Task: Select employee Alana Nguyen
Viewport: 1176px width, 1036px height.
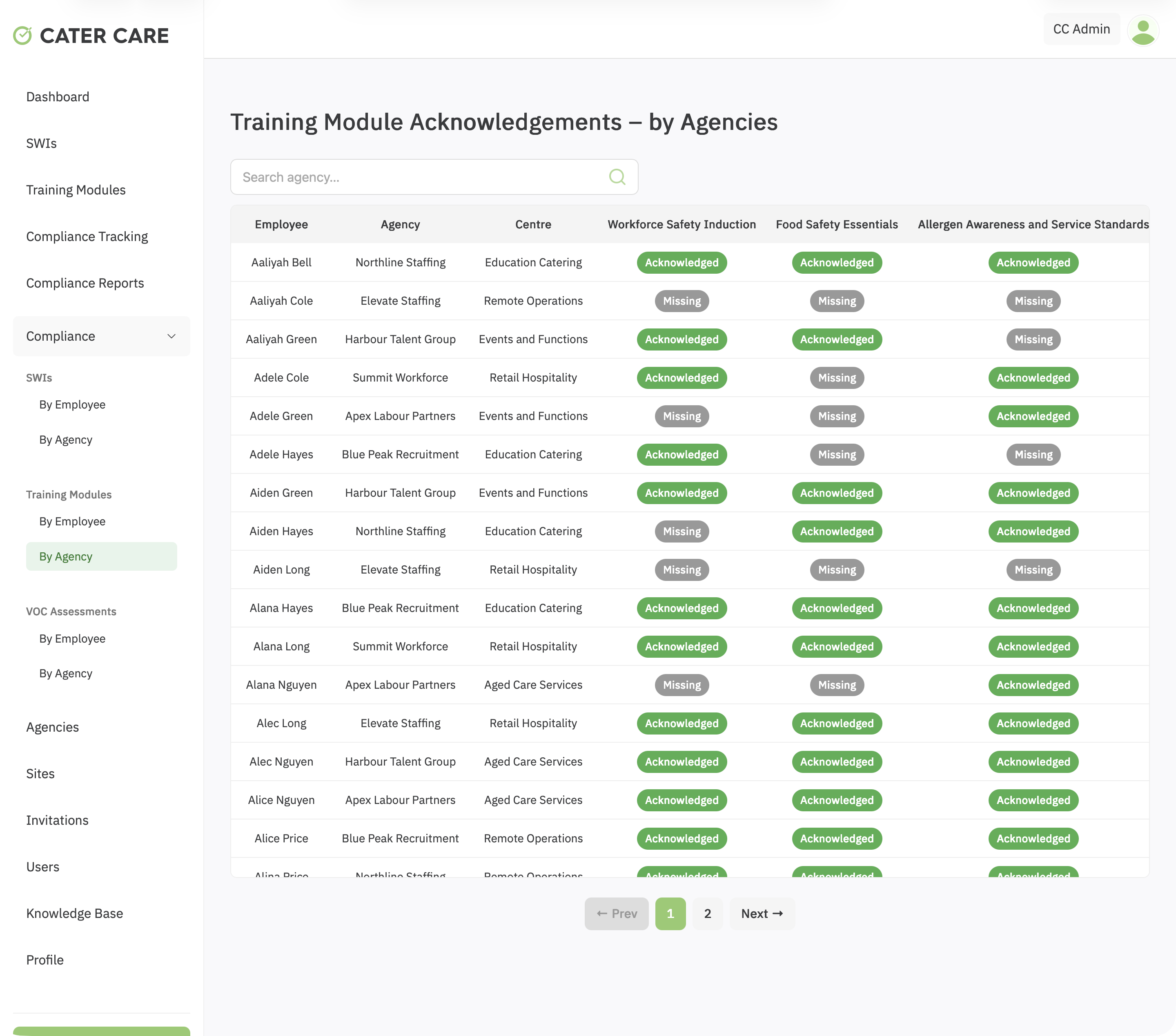Action: [281, 685]
